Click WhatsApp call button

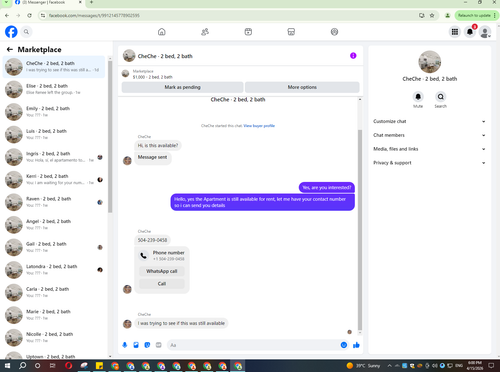[x=162, y=271]
